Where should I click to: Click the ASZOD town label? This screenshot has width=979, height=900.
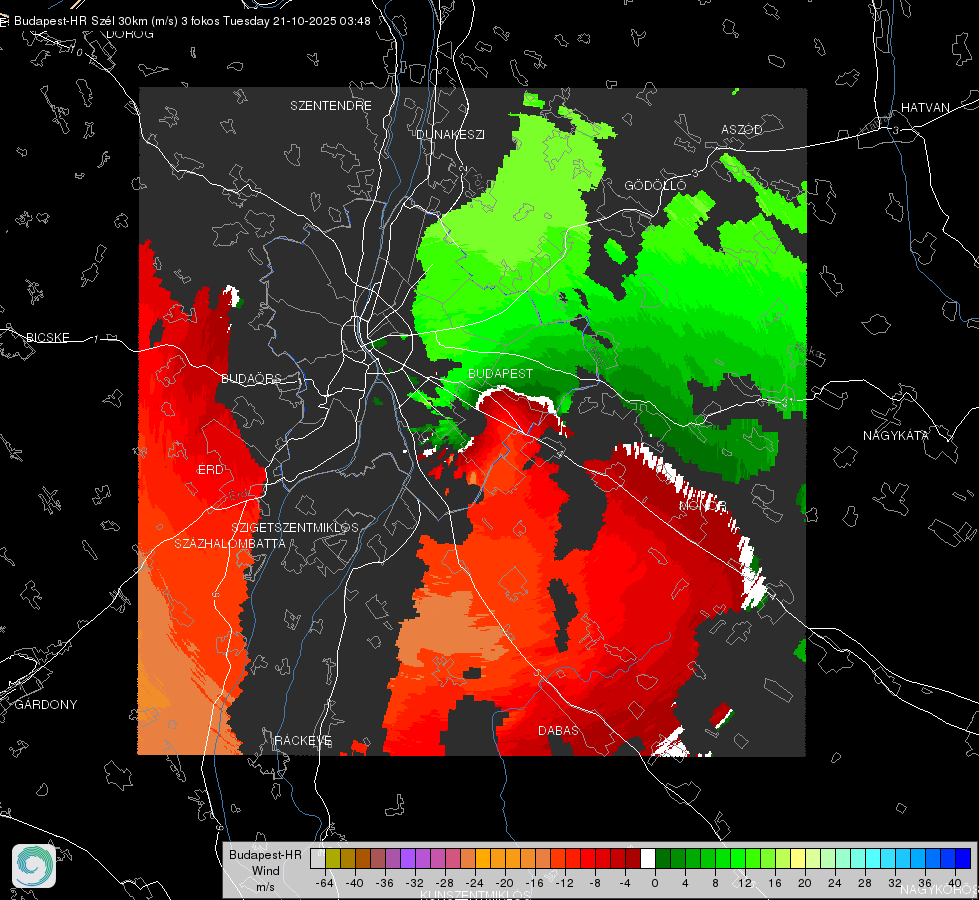(x=742, y=129)
